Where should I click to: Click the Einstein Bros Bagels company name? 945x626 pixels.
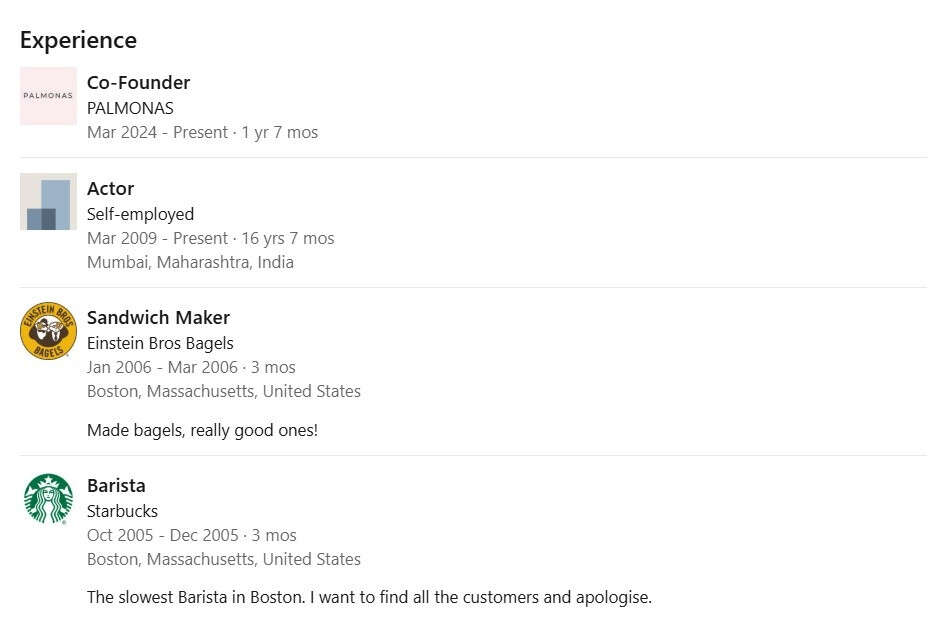160,343
